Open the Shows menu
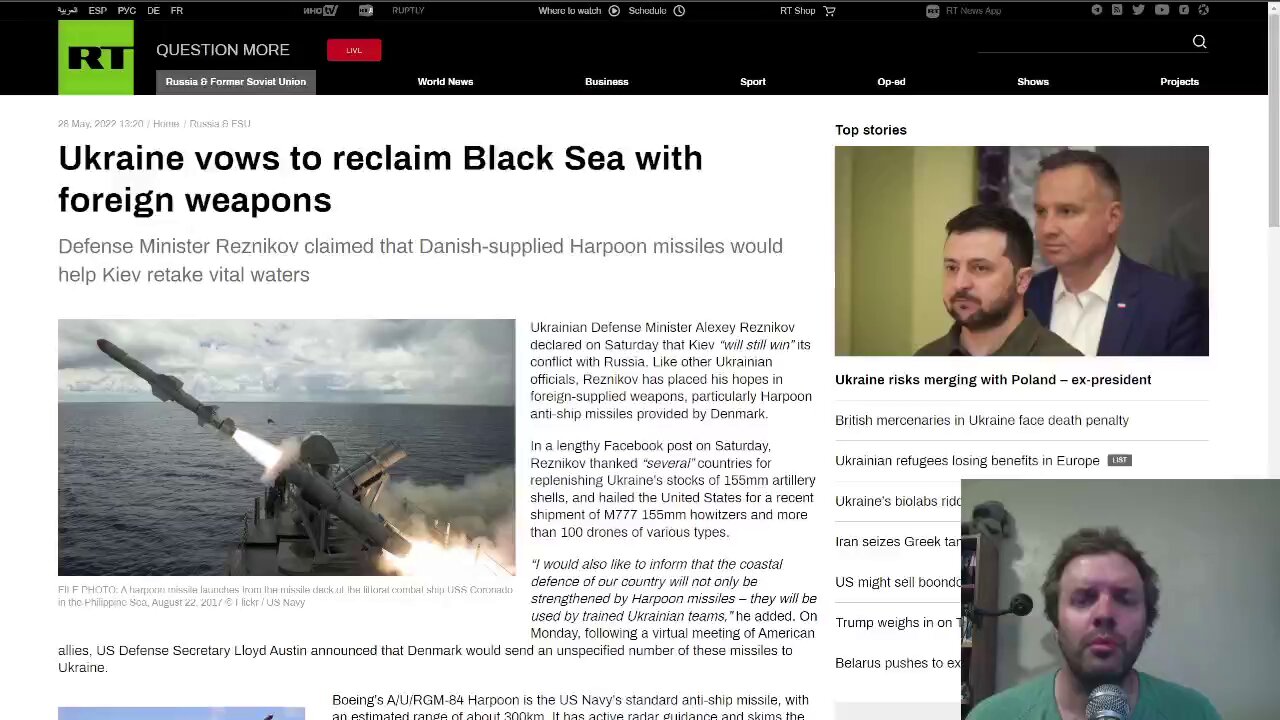1280x720 pixels. click(1033, 82)
